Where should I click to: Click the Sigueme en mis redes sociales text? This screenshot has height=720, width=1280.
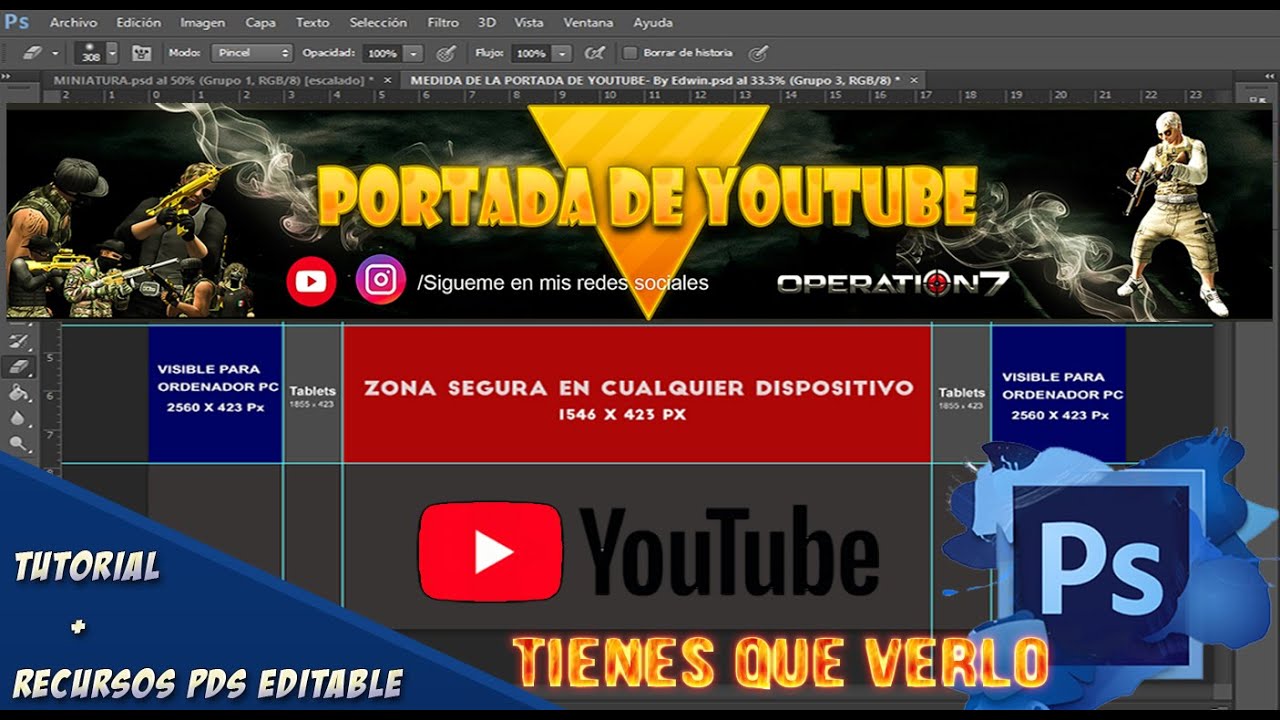[563, 283]
